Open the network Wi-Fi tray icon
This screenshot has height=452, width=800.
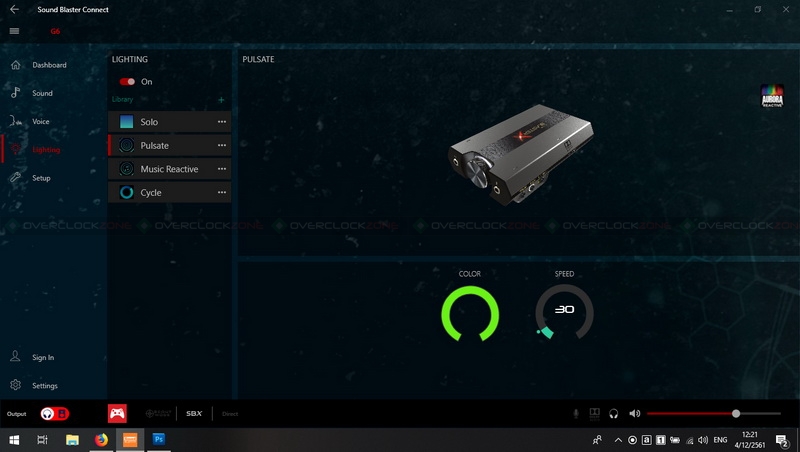click(689, 440)
